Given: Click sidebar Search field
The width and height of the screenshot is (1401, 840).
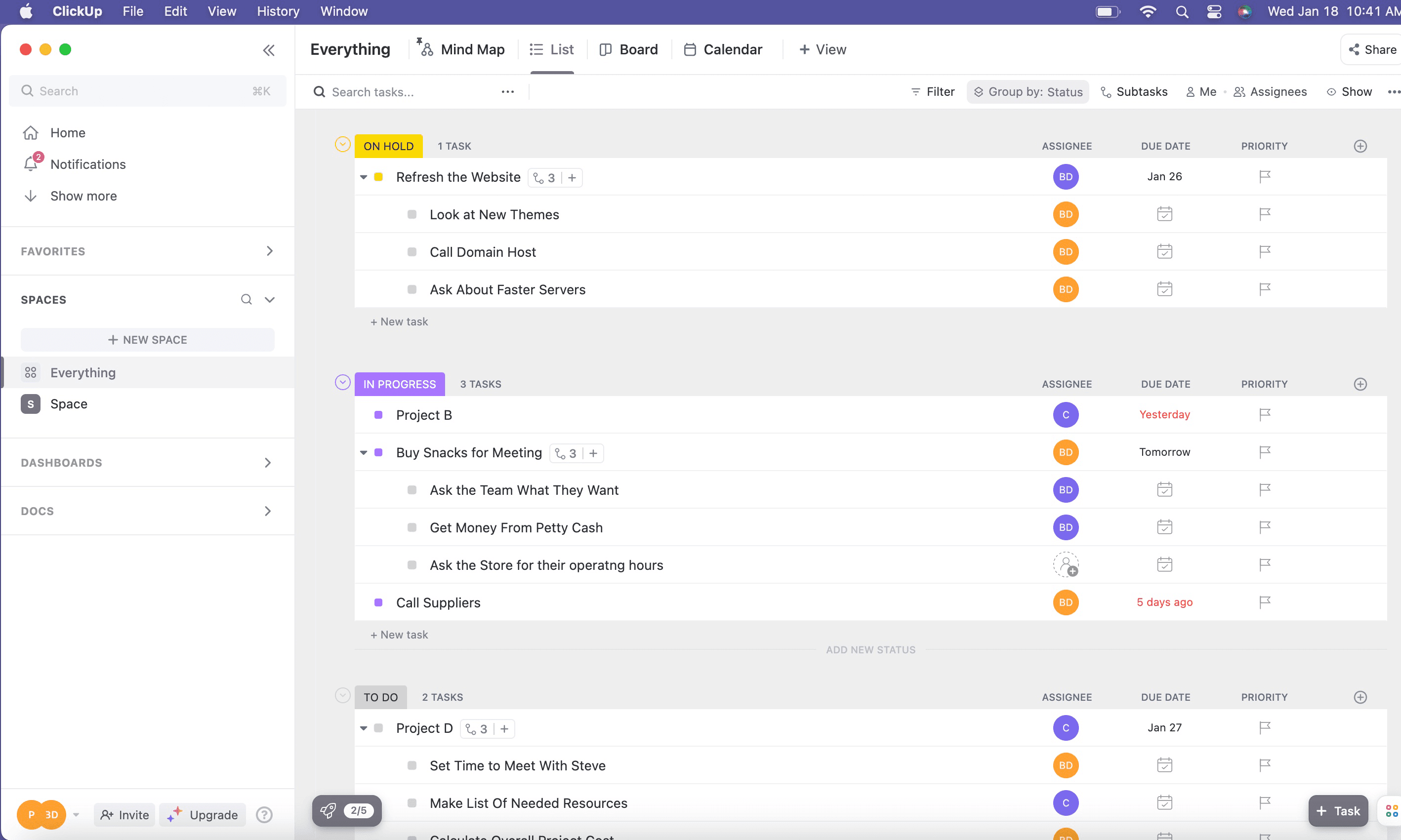Looking at the screenshot, I should (x=147, y=91).
